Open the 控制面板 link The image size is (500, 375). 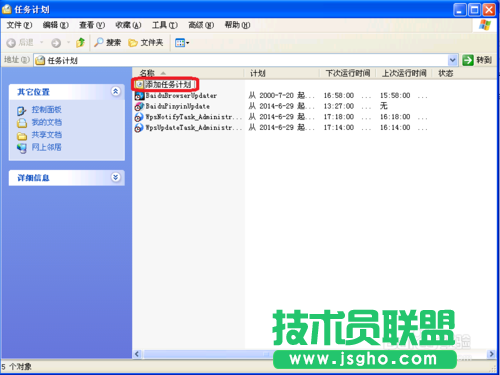[47, 110]
